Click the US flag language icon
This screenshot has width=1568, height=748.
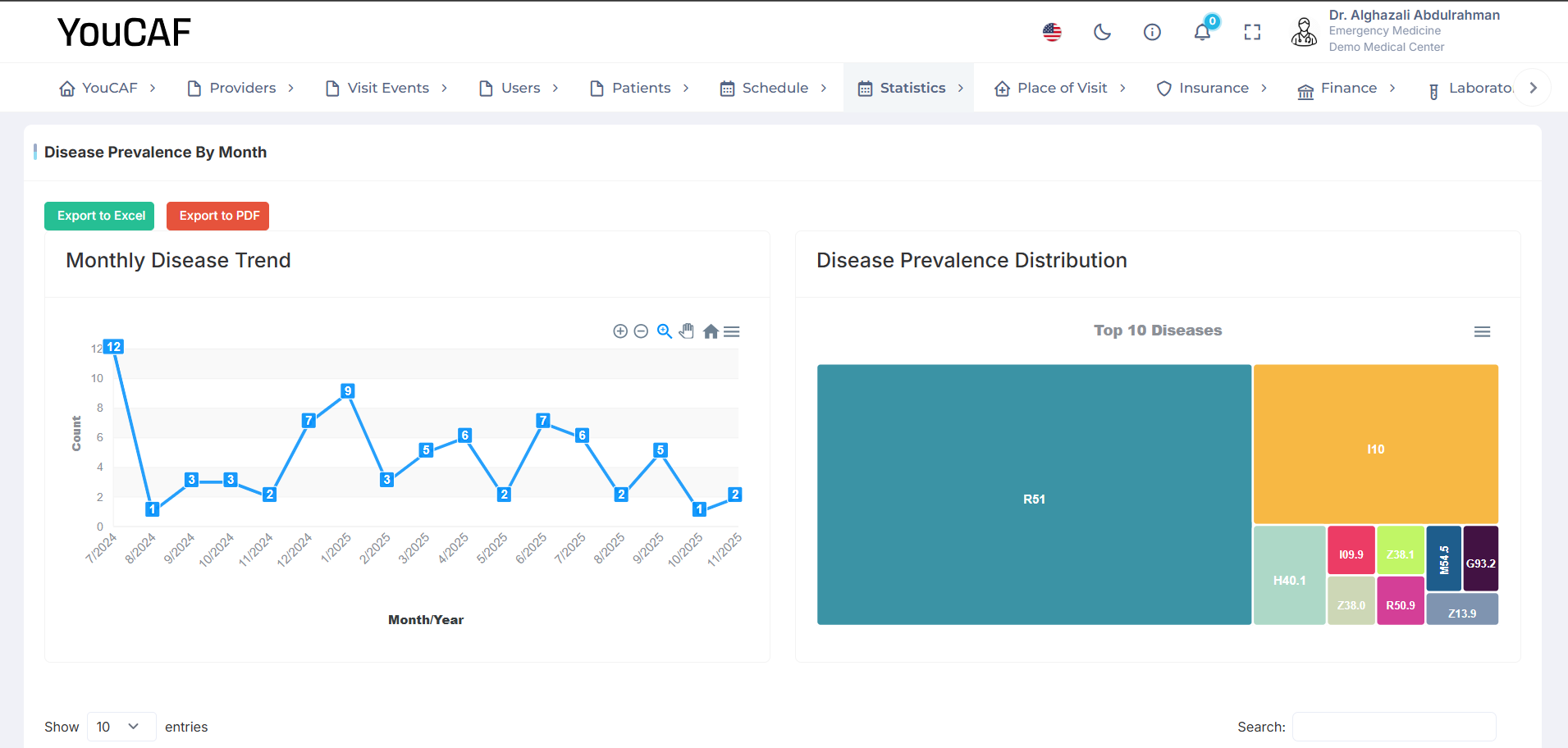(1052, 32)
